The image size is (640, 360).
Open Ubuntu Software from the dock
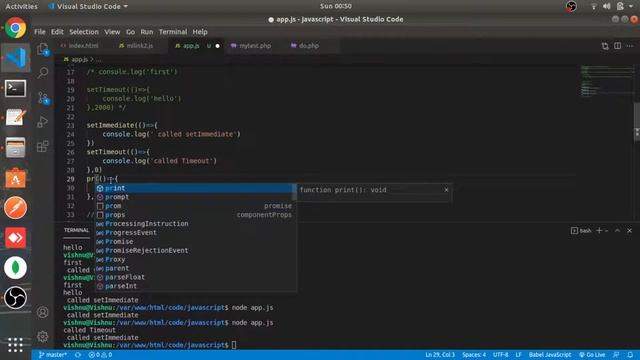[16, 178]
